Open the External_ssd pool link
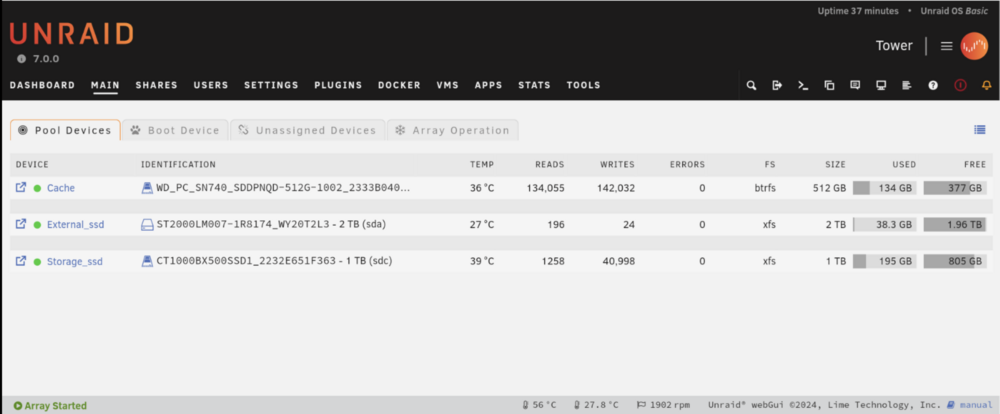Image resolution: width=1000 pixels, height=414 pixels. point(75,225)
